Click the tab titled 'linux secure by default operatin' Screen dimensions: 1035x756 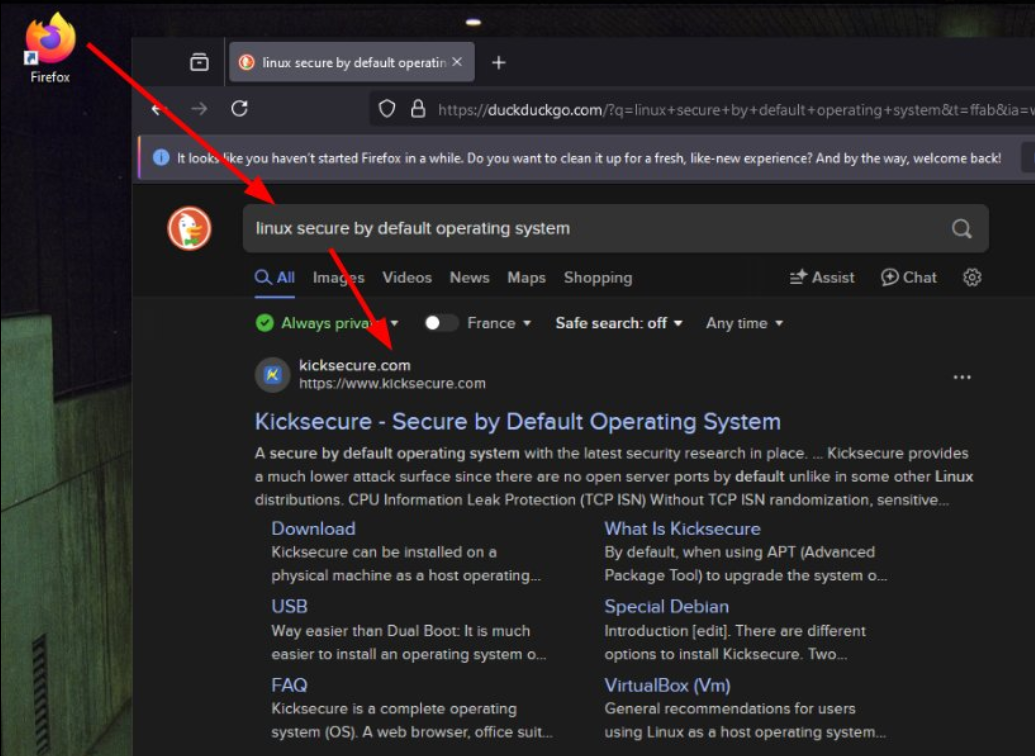click(x=352, y=62)
